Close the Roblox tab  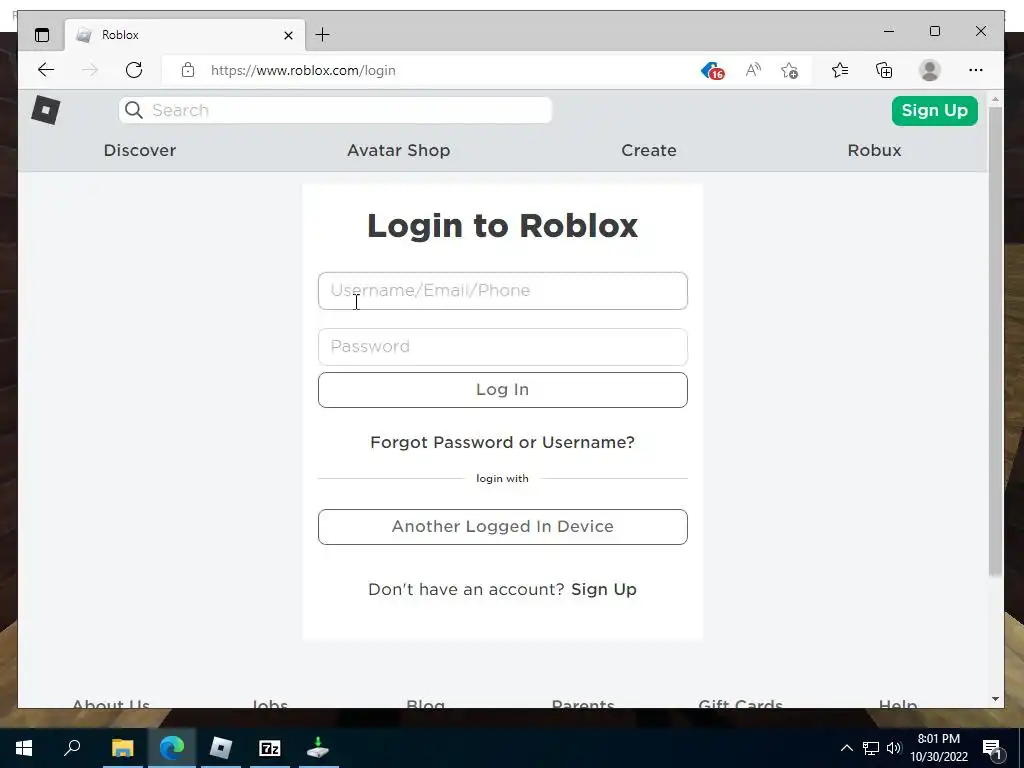(x=288, y=35)
